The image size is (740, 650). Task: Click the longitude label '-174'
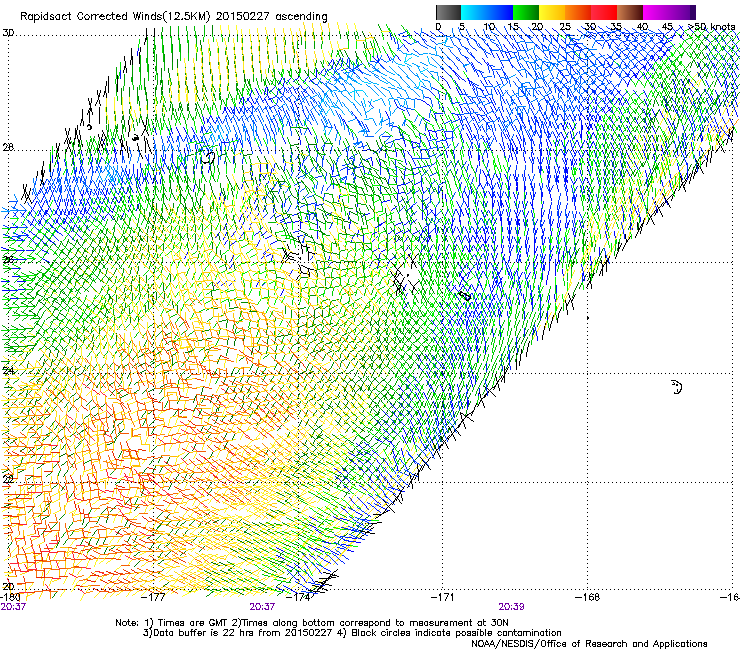[299, 597]
